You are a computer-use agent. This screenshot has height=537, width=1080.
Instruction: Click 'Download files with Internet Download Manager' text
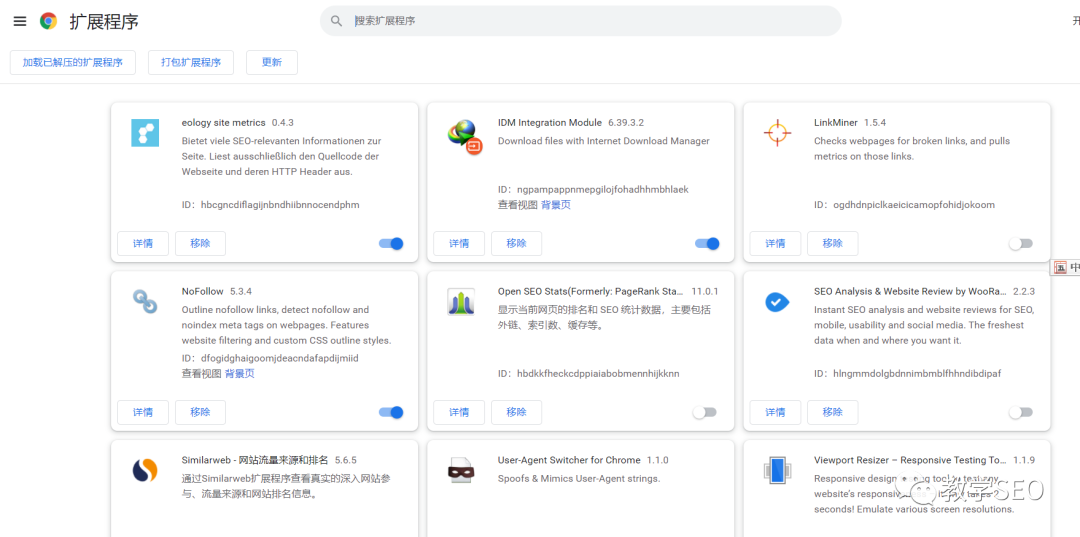(603, 140)
